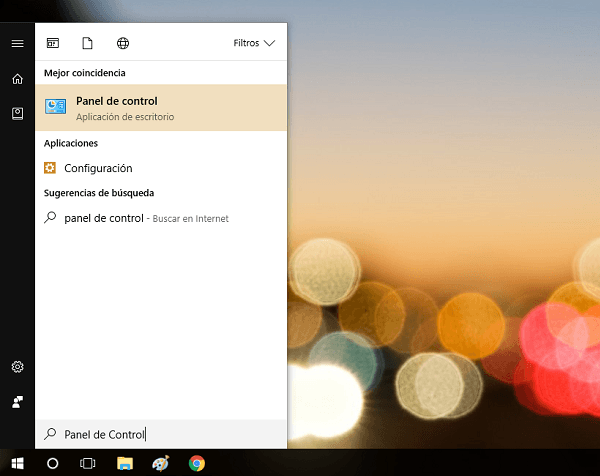Open the Paint app on taskbar
600x476 pixels.
pyautogui.click(x=161, y=463)
